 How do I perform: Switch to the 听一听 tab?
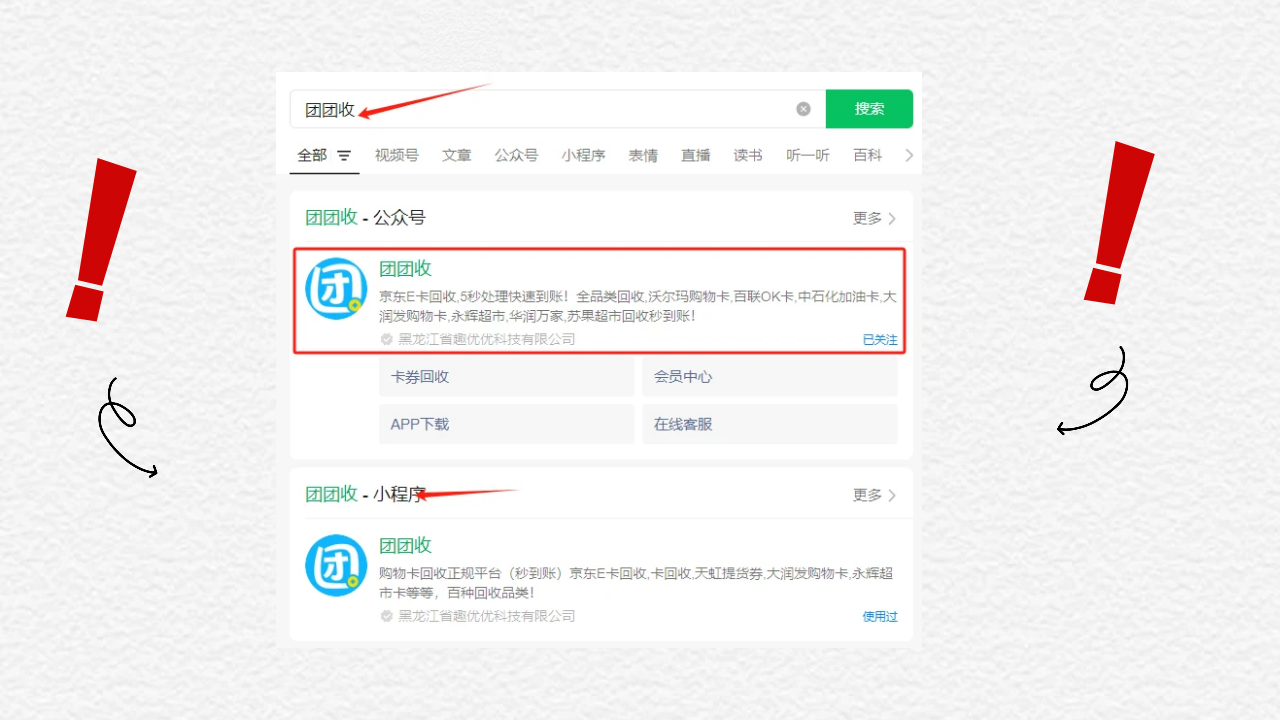pyautogui.click(x=808, y=155)
